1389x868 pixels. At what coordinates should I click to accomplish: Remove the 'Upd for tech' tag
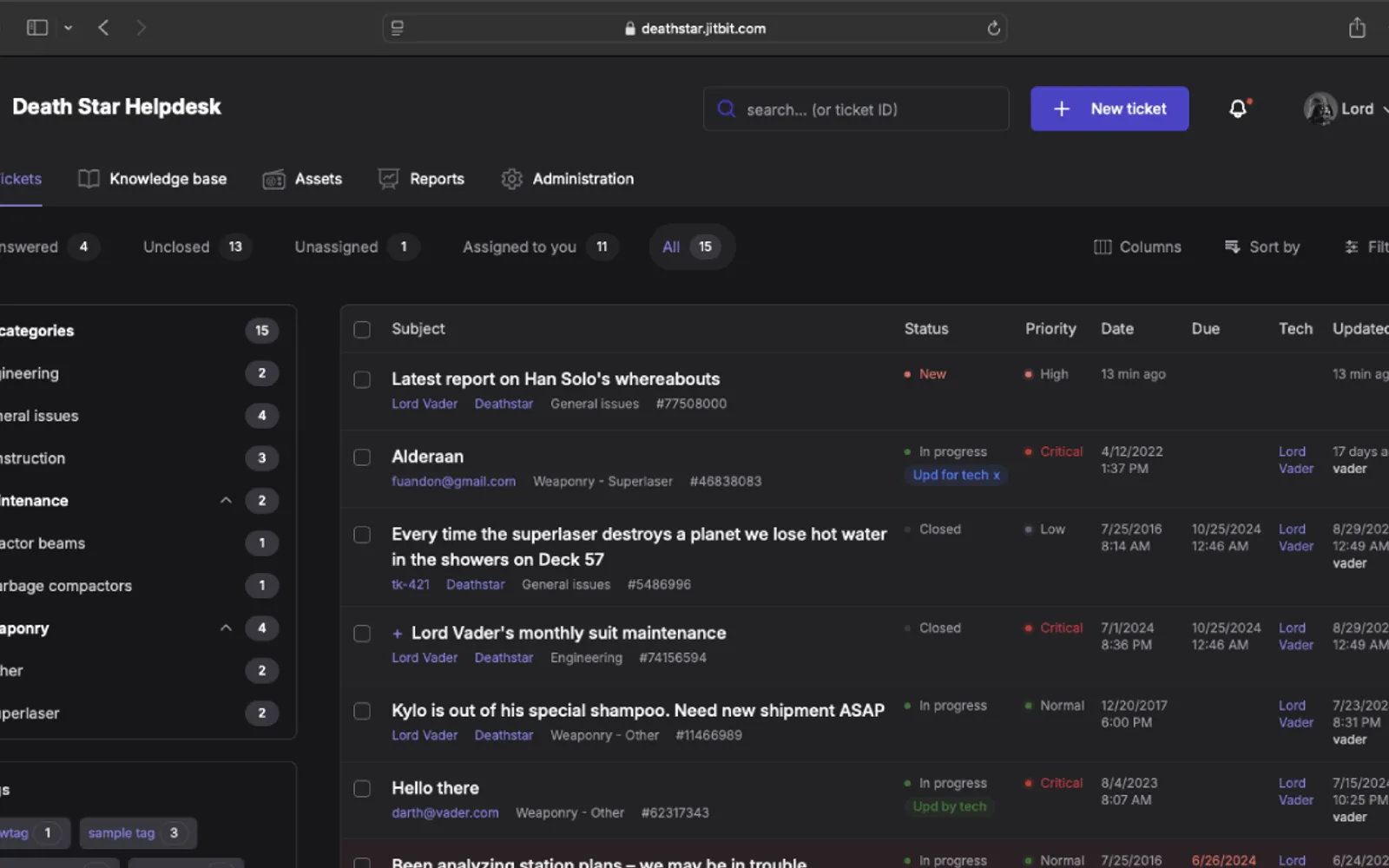pyautogui.click(x=996, y=476)
